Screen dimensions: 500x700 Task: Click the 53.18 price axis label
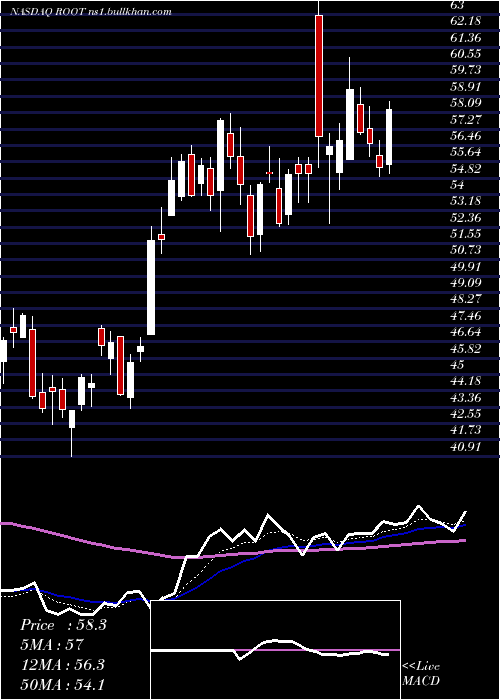click(x=466, y=201)
